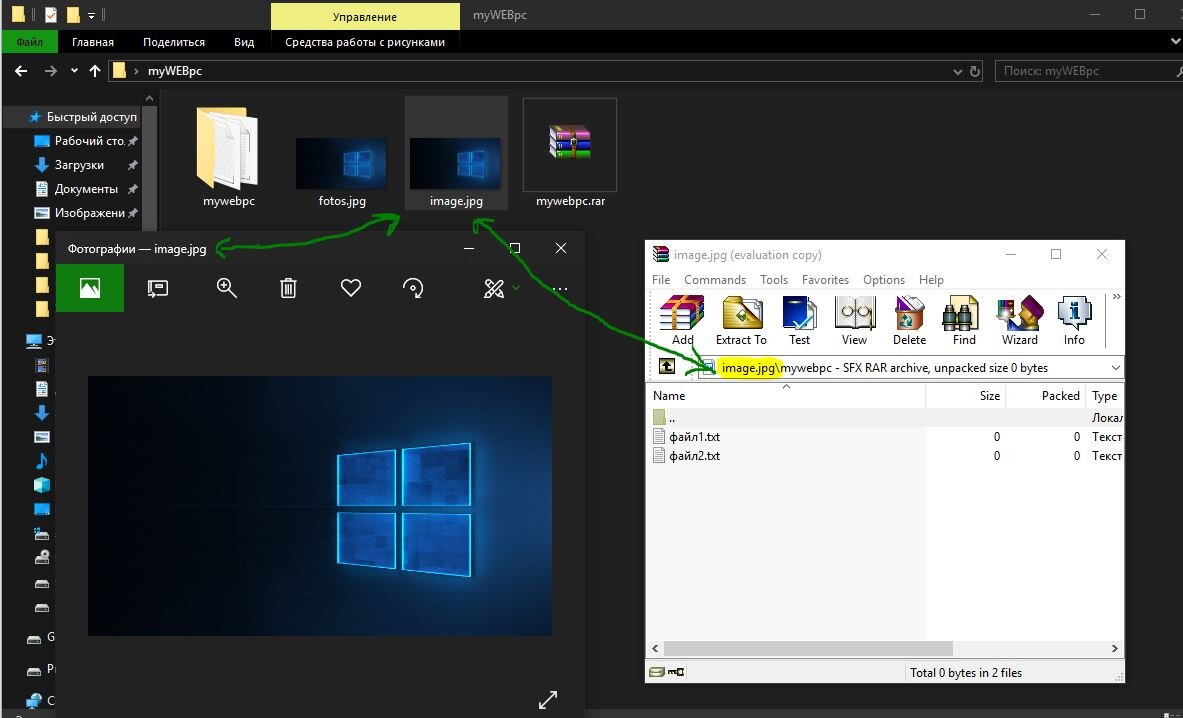Click Extract To in WinRAR toolbar
This screenshot has width=1183, height=718.
(x=741, y=321)
